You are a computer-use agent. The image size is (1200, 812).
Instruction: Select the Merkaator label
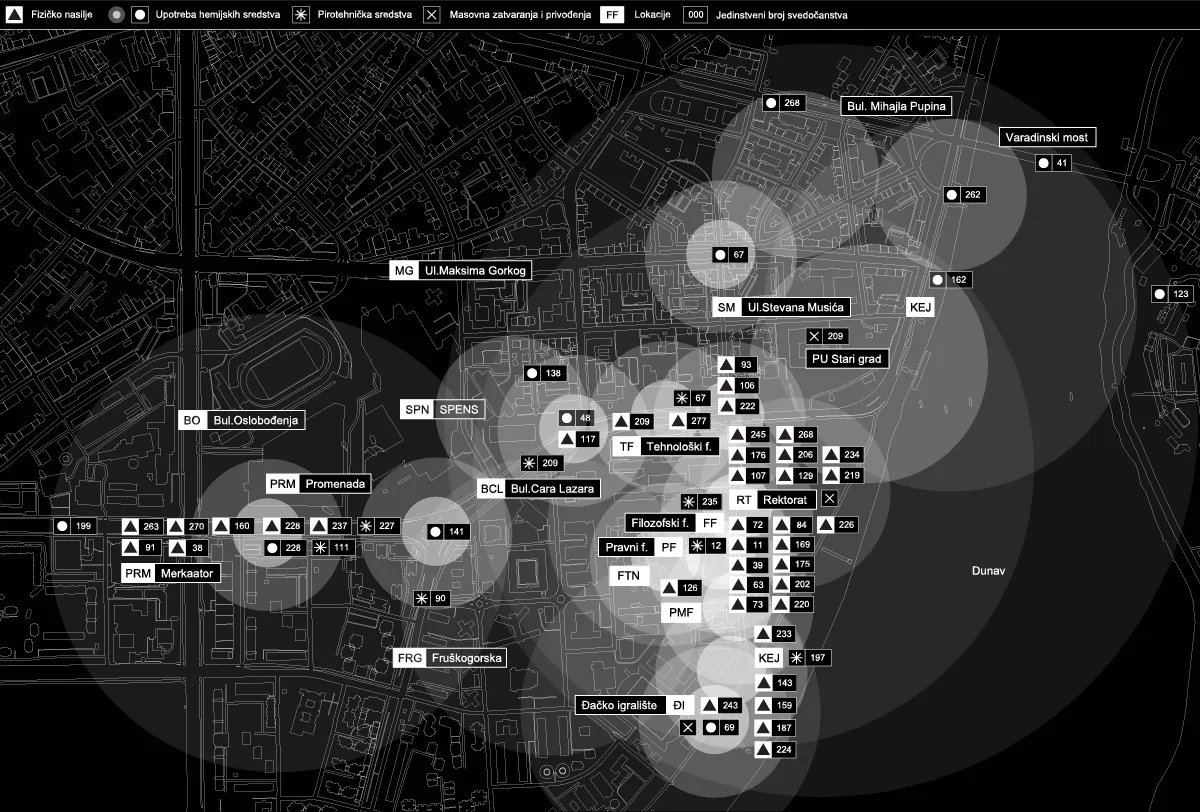(x=186, y=573)
